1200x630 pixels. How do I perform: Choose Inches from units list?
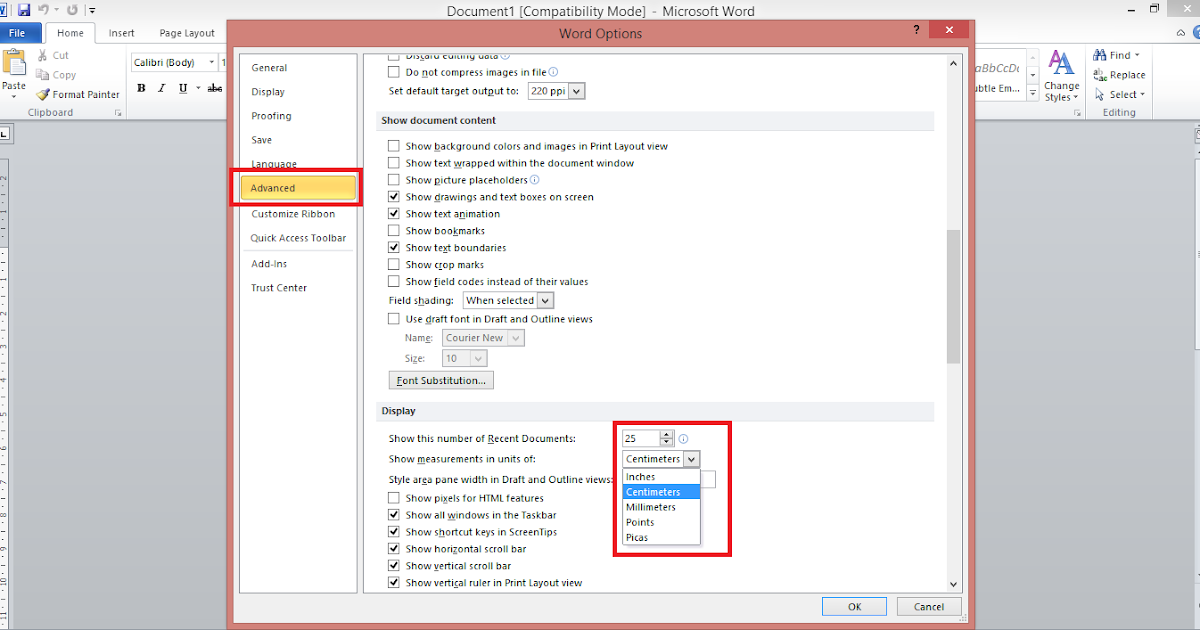coord(661,477)
